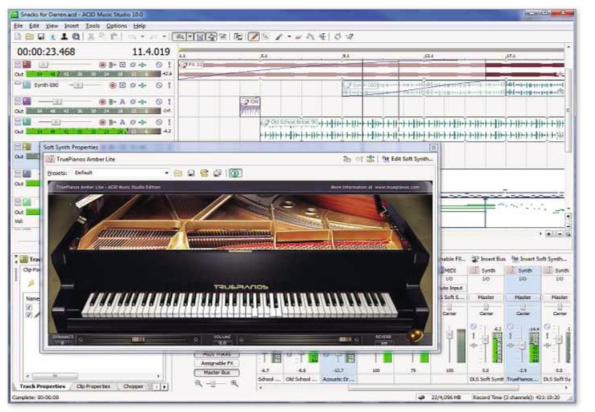Select the Paint brush tool in toolbar
595x412 pixels.
pyautogui.click(x=279, y=37)
